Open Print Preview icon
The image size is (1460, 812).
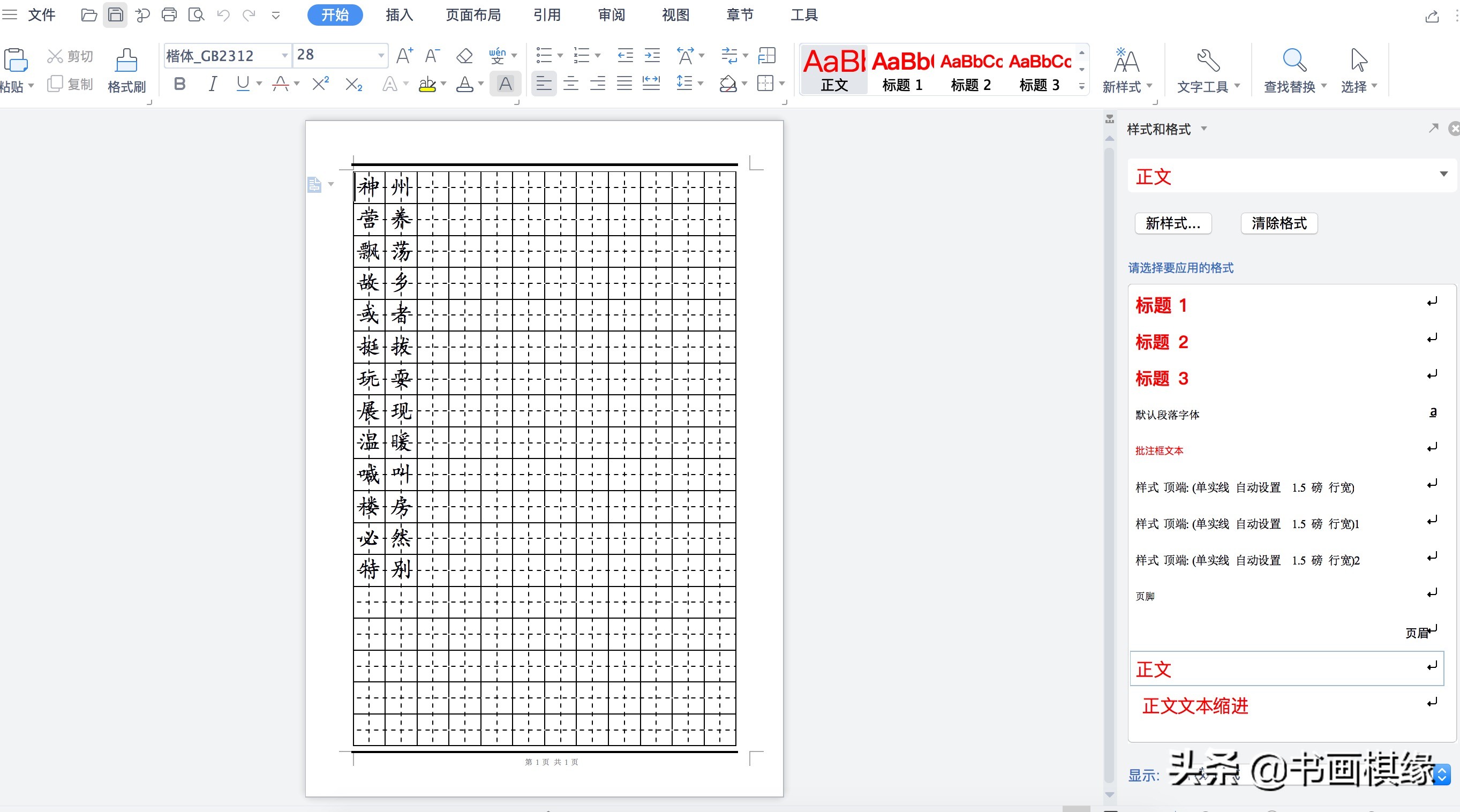(196, 15)
